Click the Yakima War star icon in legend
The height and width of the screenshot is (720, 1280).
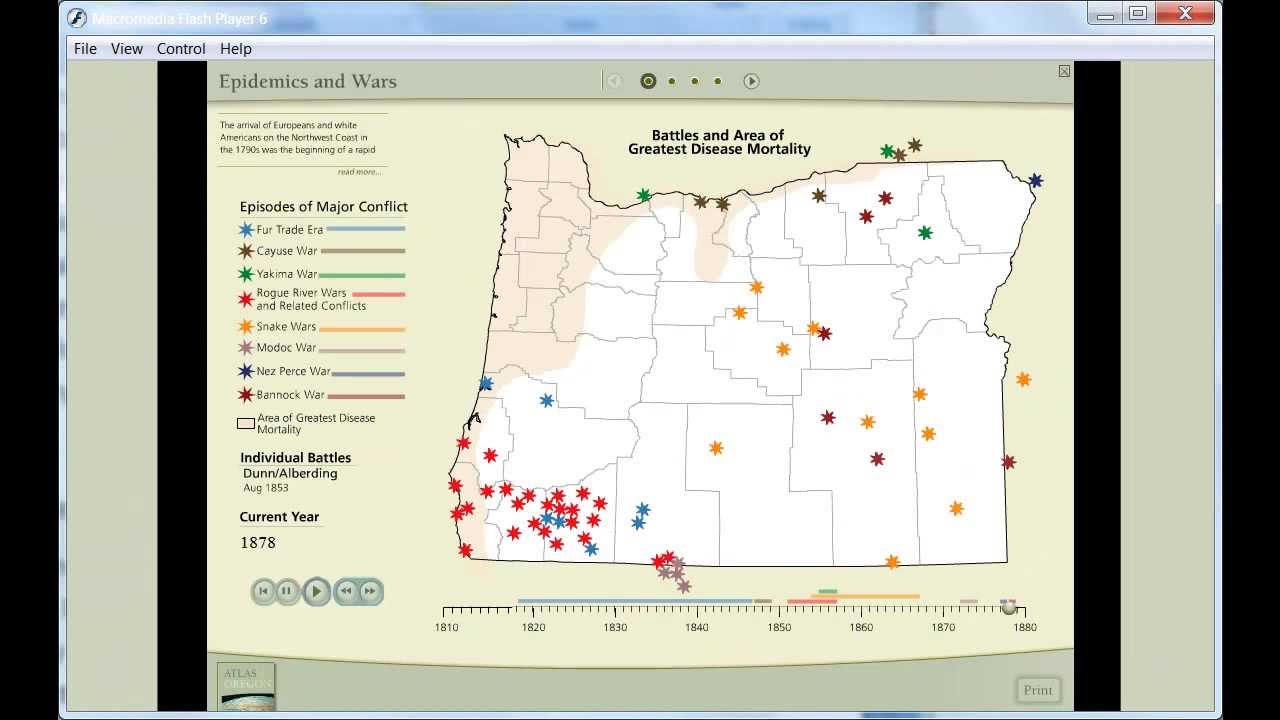pyautogui.click(x=246, y=273)
